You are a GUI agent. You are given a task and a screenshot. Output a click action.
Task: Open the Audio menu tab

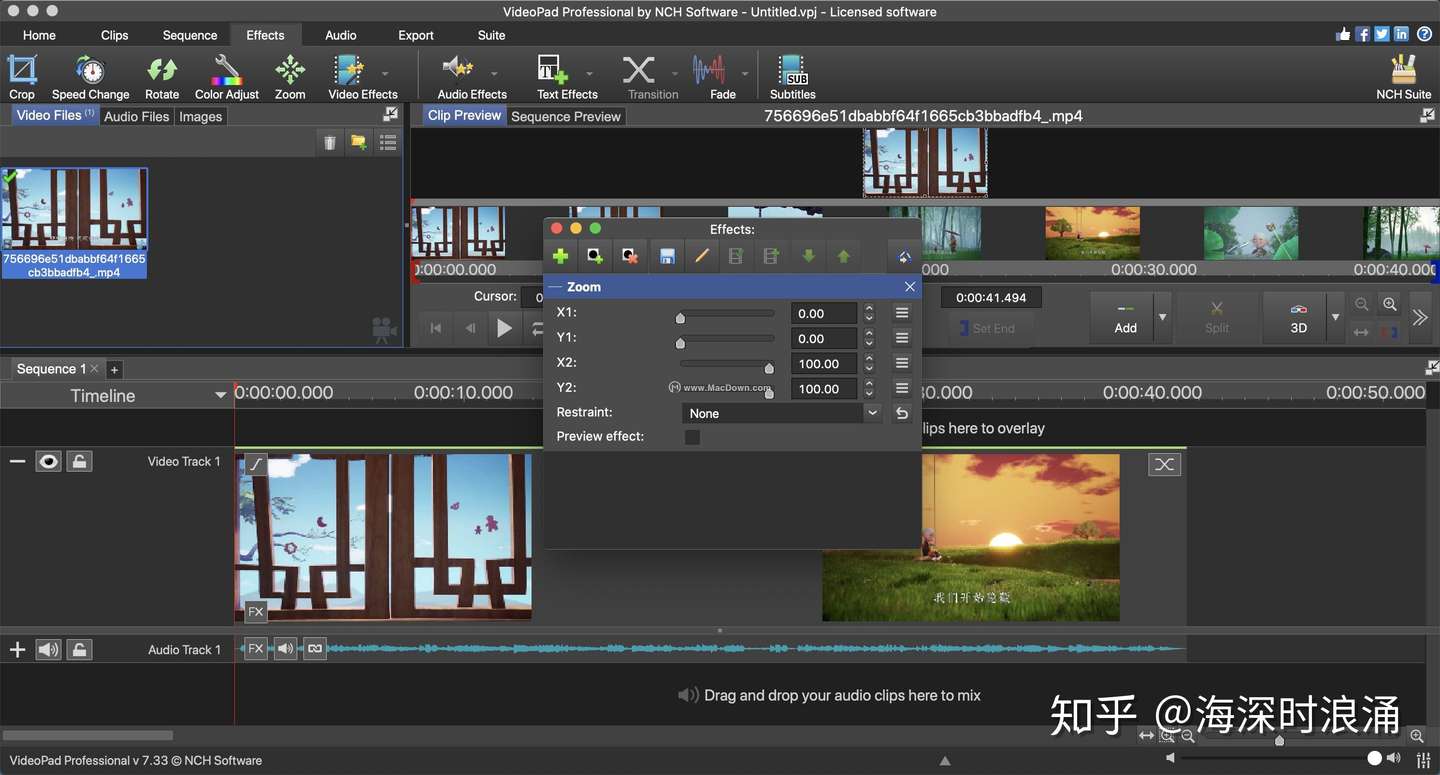(341, 35)
